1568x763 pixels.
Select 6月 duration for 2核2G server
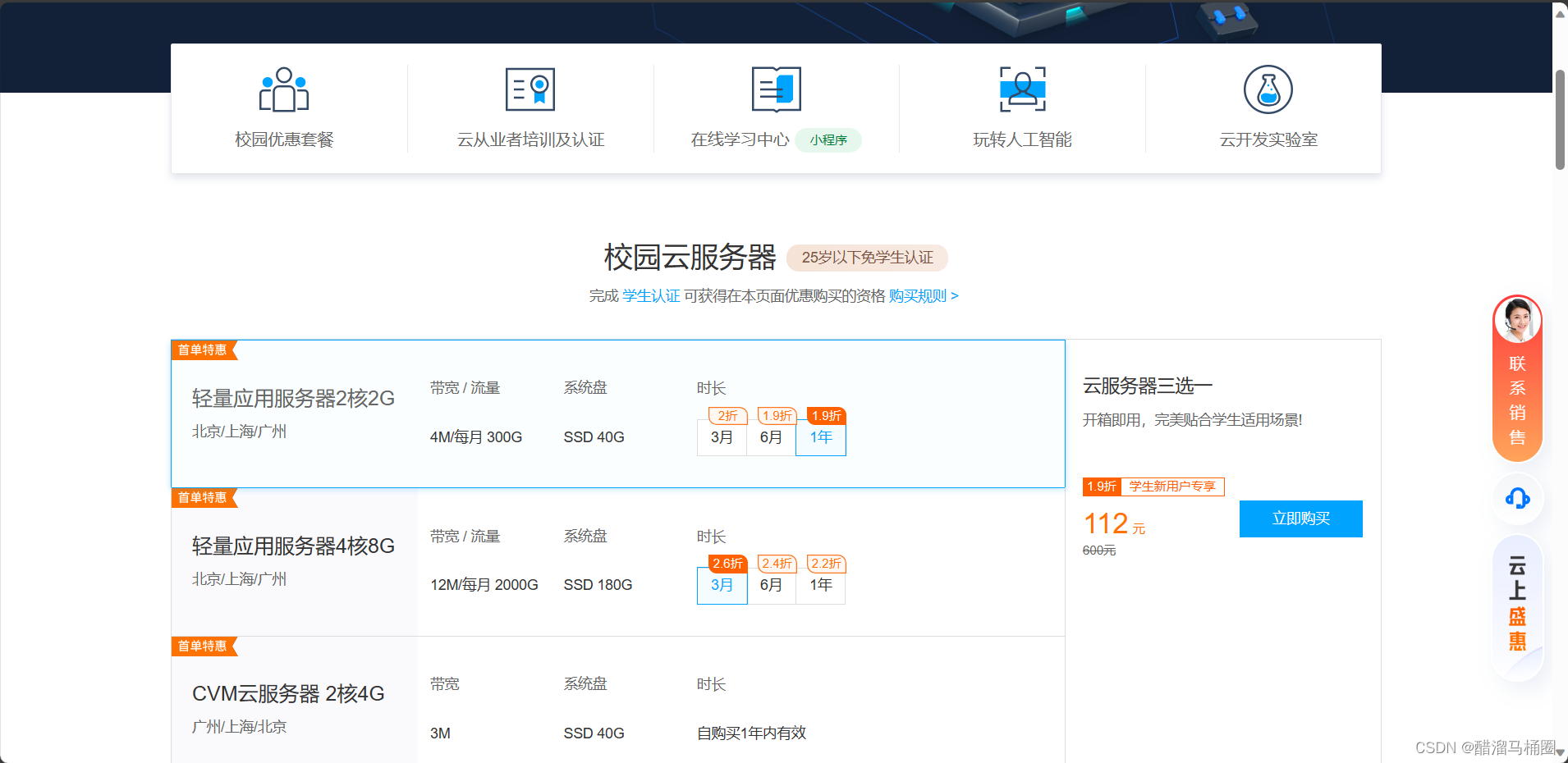click(771, 437)
